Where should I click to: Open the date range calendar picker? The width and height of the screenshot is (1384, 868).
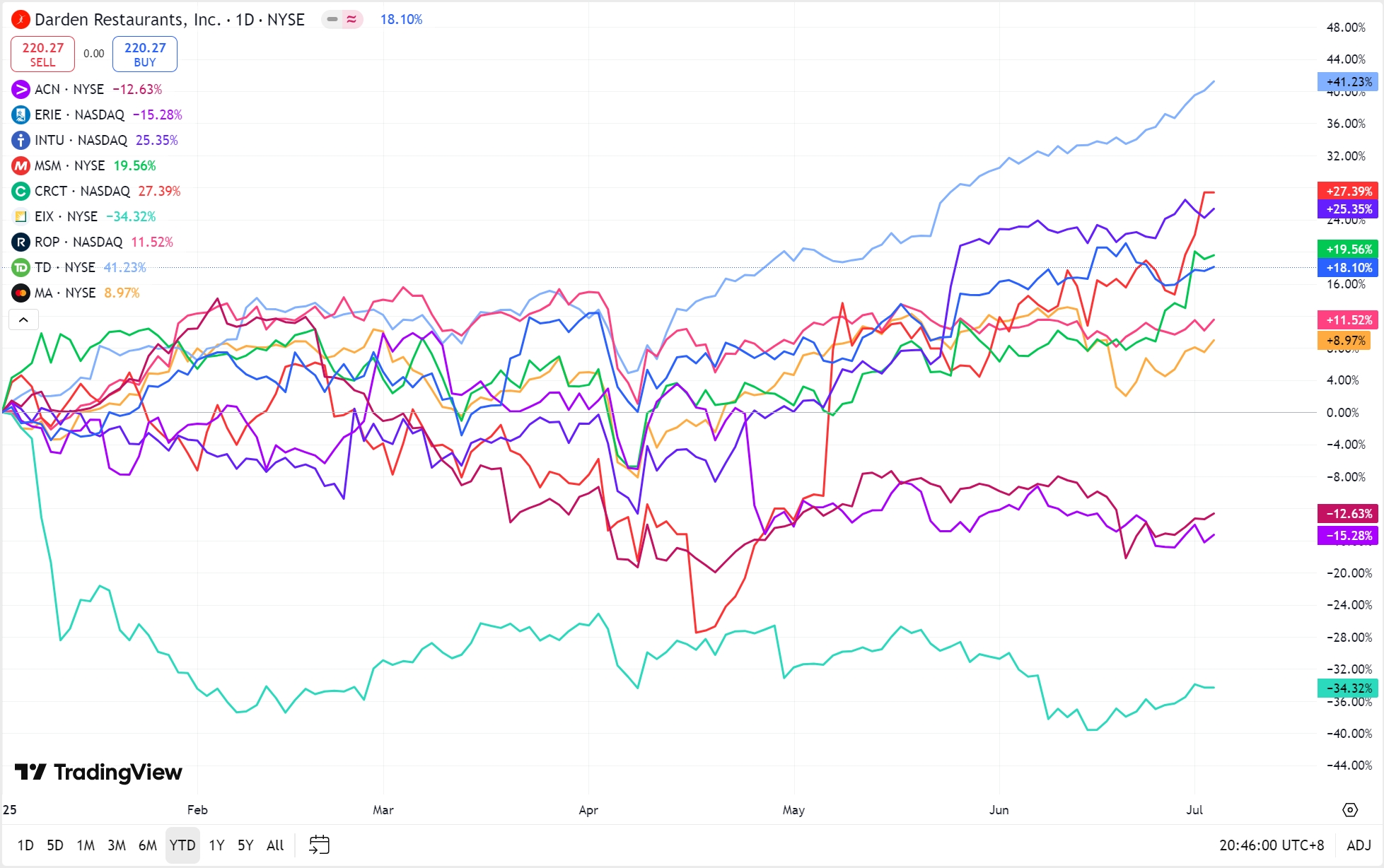tap(320, 845)
